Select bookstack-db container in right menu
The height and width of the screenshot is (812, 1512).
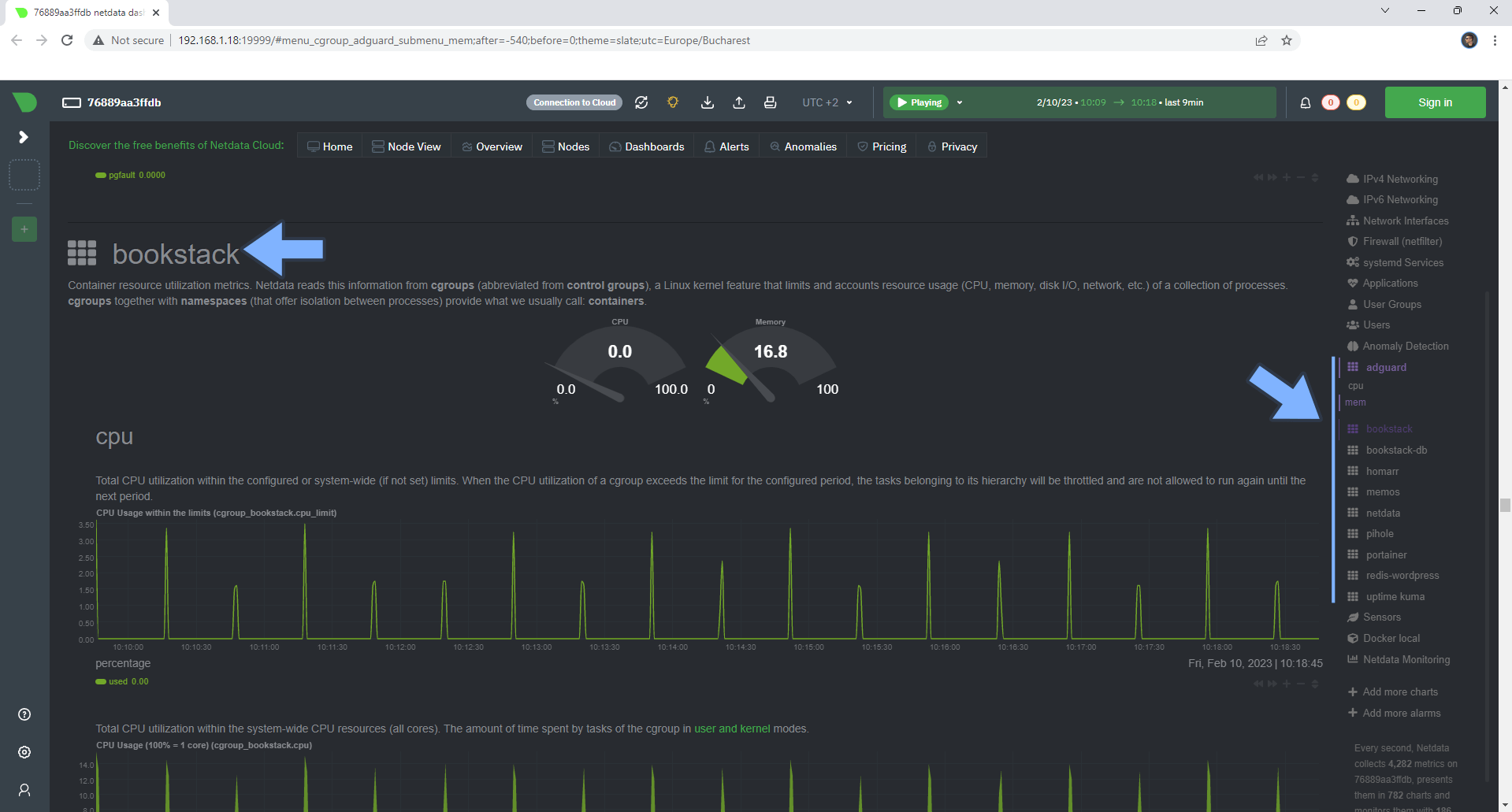(1387, 450)
